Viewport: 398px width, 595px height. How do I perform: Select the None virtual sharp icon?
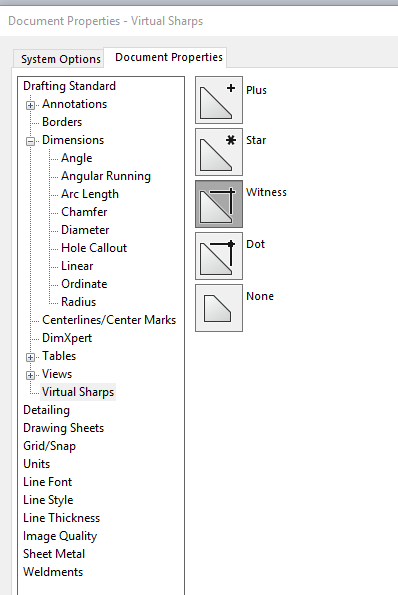[x=219, y=308]
